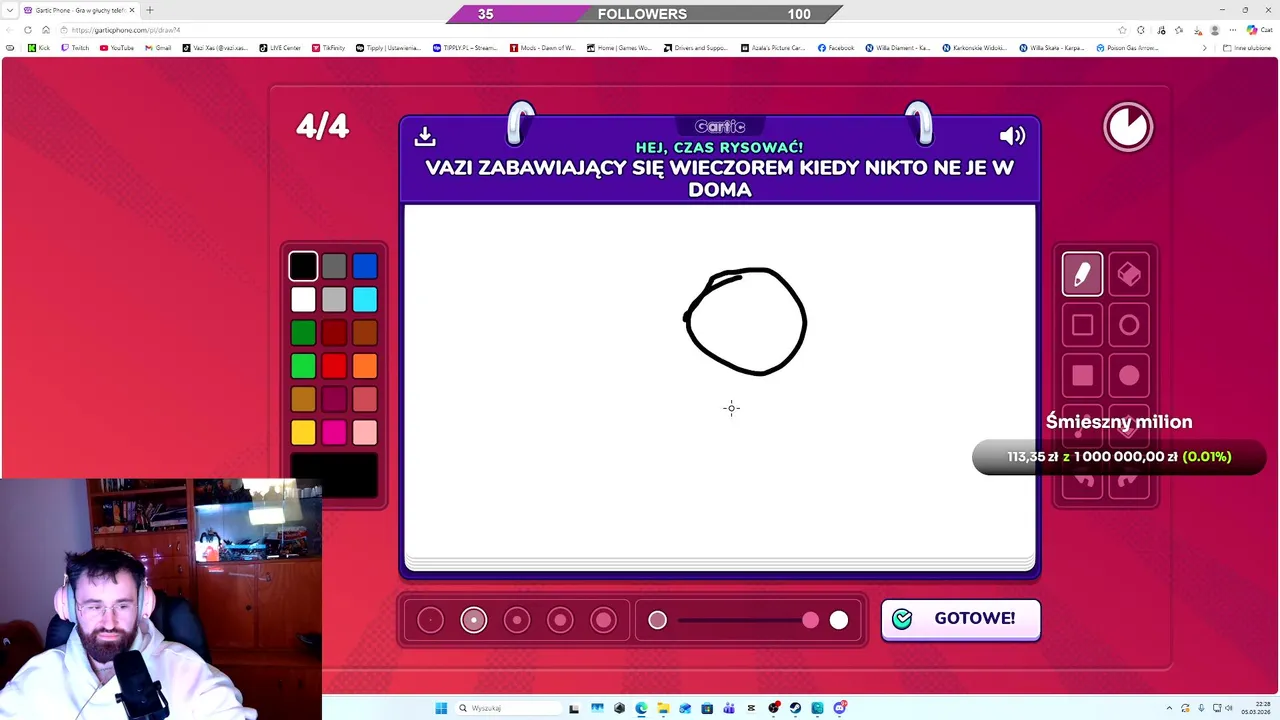Pick the bright red color swatch

(334, 366)
